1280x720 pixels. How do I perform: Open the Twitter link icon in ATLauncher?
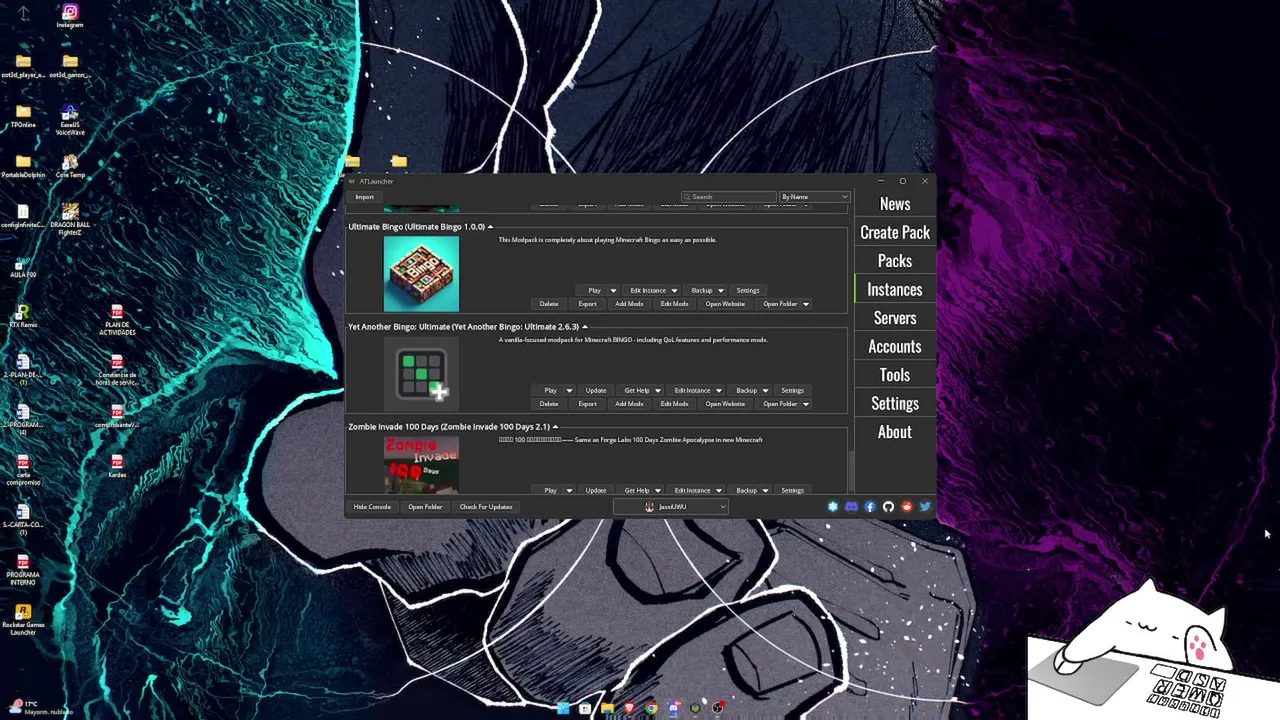pyautogui.click(x=925, y=507)
